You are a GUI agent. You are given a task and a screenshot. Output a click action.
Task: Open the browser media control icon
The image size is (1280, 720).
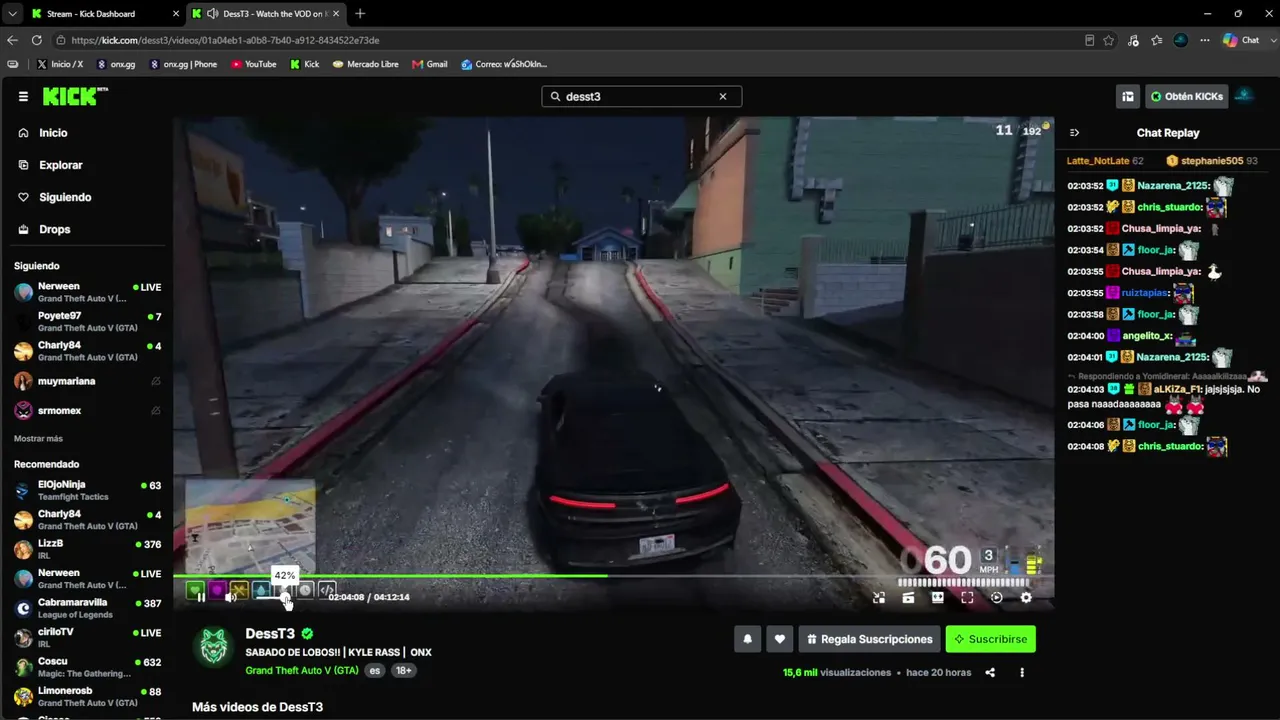[1133, 40]
